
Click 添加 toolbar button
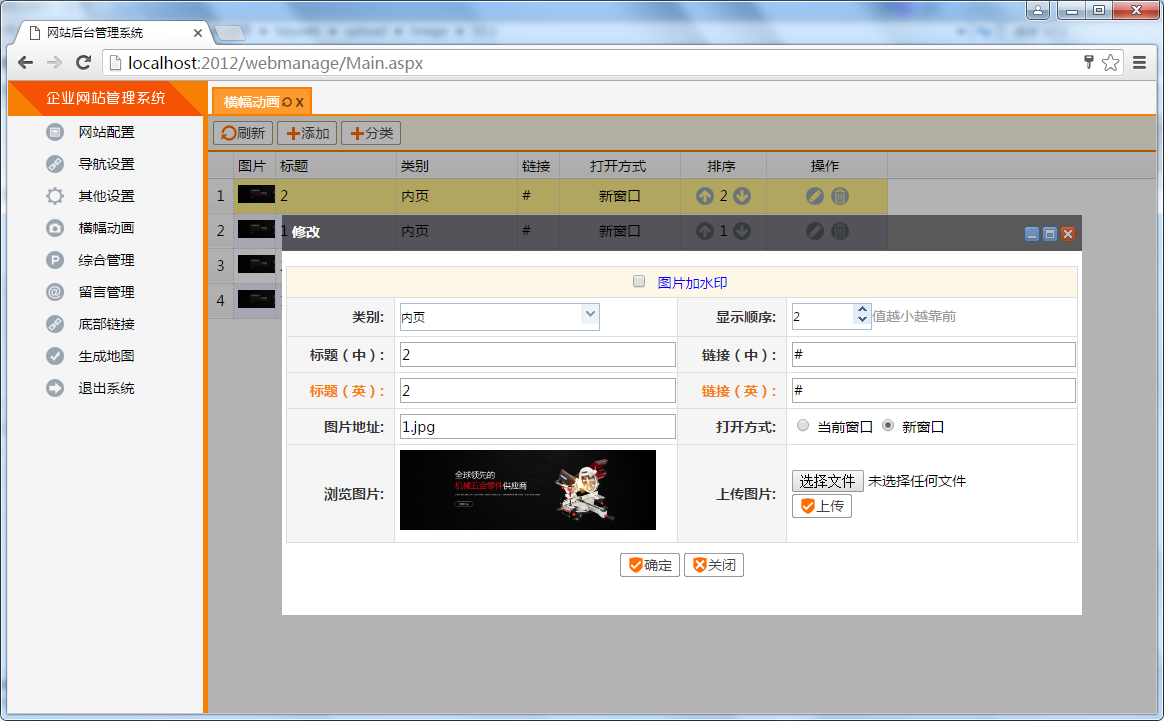tap(307, 133)
